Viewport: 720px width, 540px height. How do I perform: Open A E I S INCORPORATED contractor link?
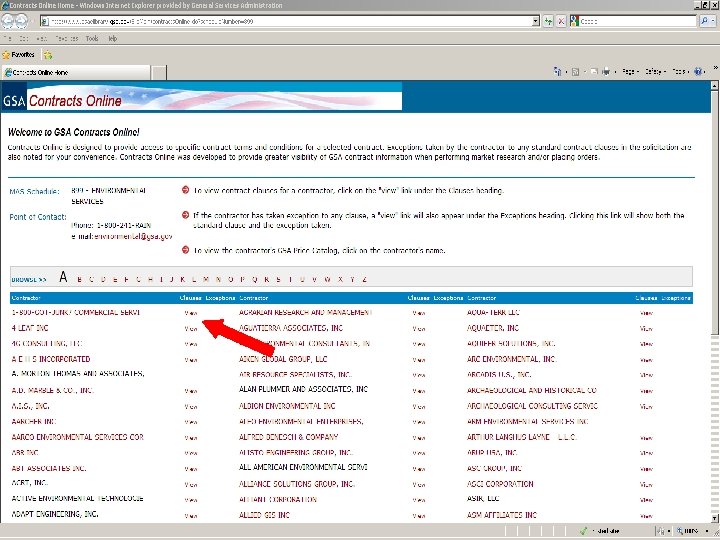(x=51, y=359)
